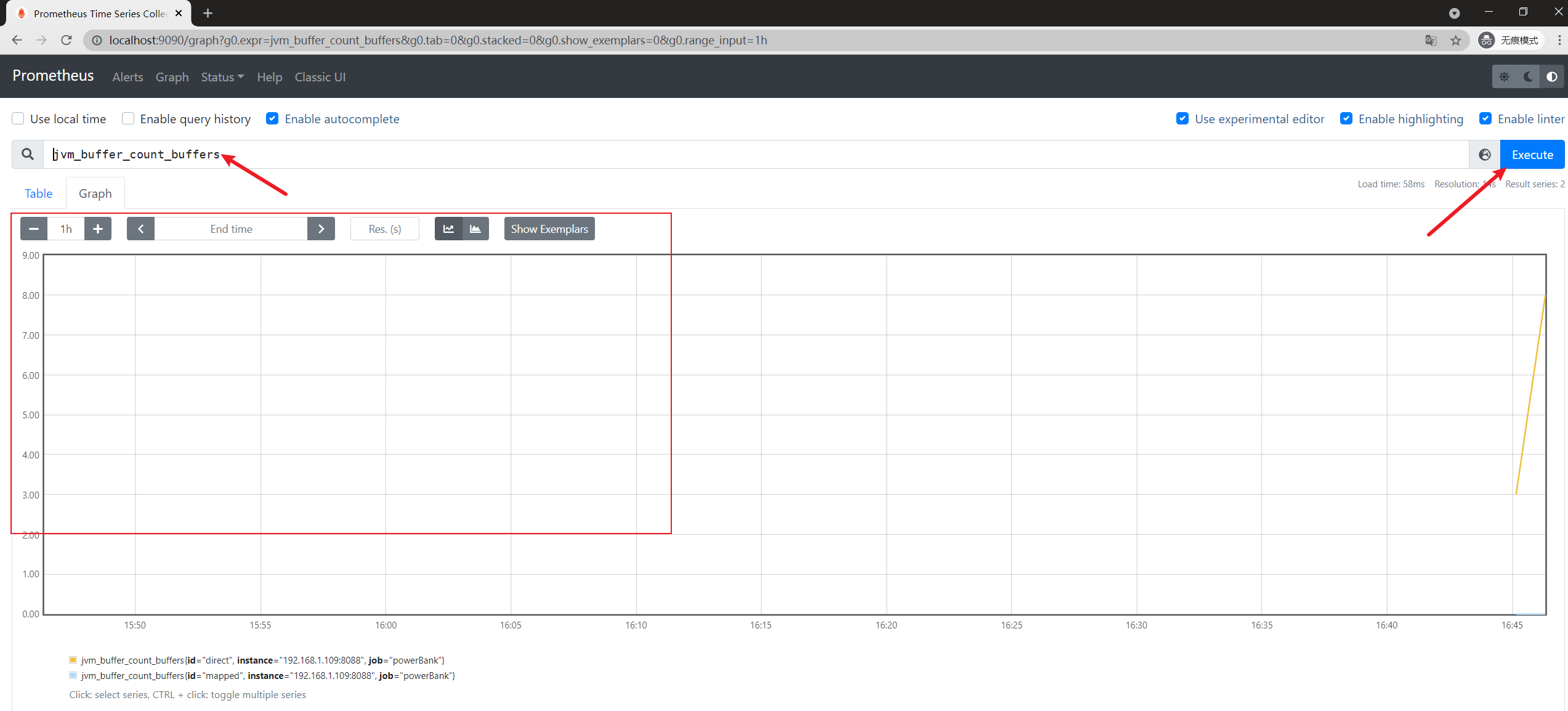Activate light theme sun icon
Screen dimensions: 1568x711
[1505, 76]
